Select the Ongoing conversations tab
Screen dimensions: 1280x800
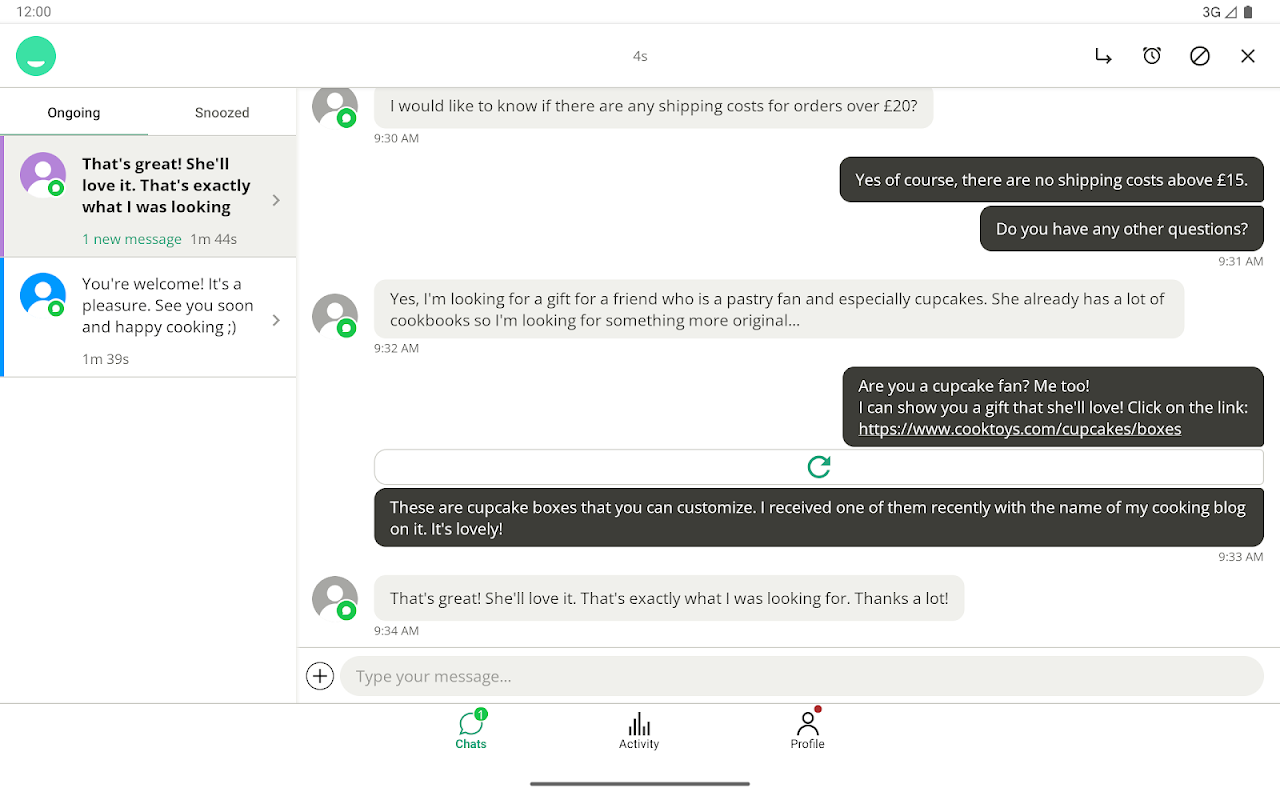[x=74, y=113]
